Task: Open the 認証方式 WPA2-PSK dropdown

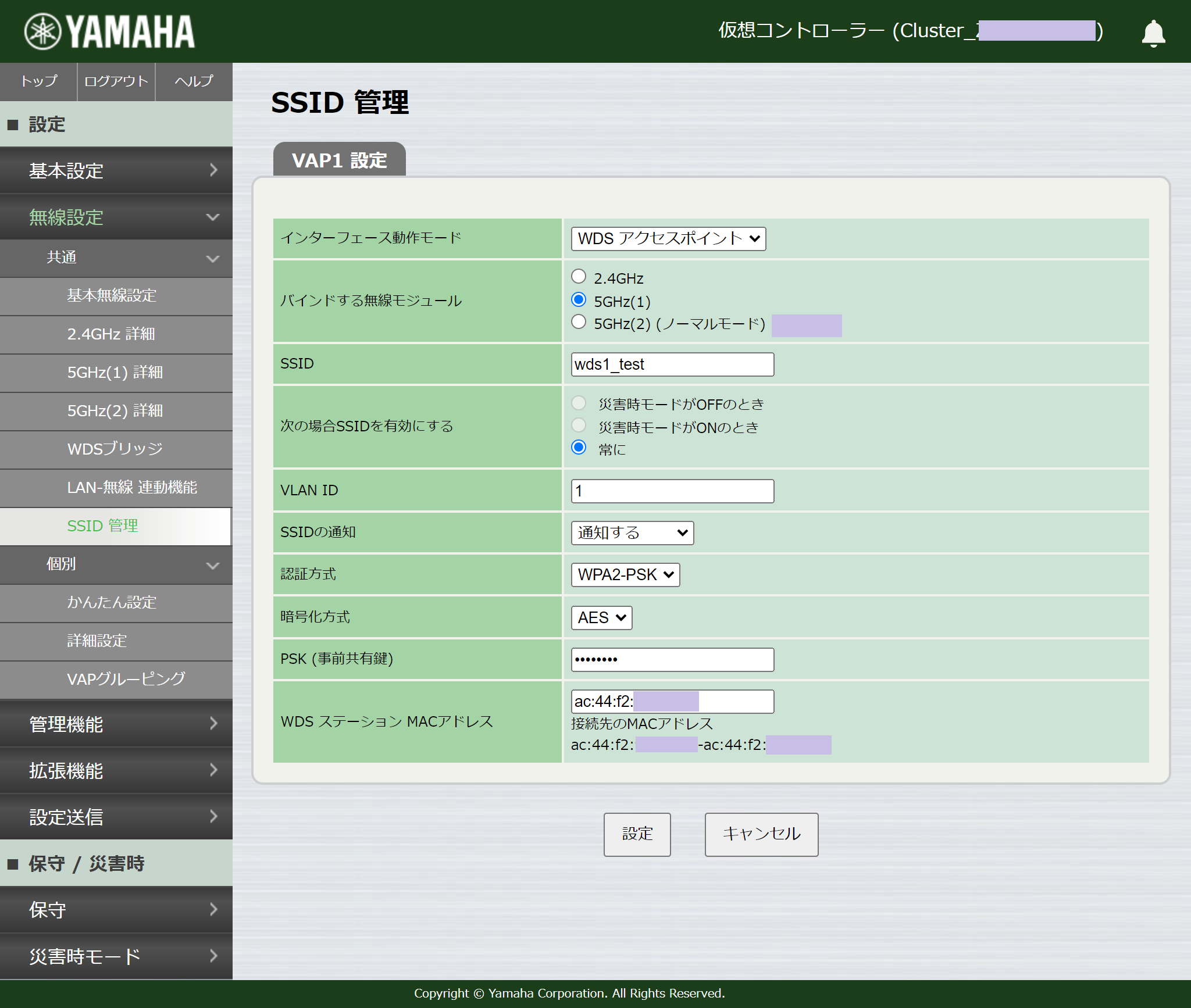Action: click(x=625, y=575)
